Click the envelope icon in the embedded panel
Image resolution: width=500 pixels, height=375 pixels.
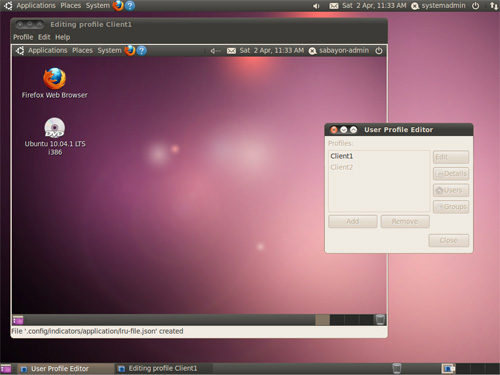coord(231,51)
